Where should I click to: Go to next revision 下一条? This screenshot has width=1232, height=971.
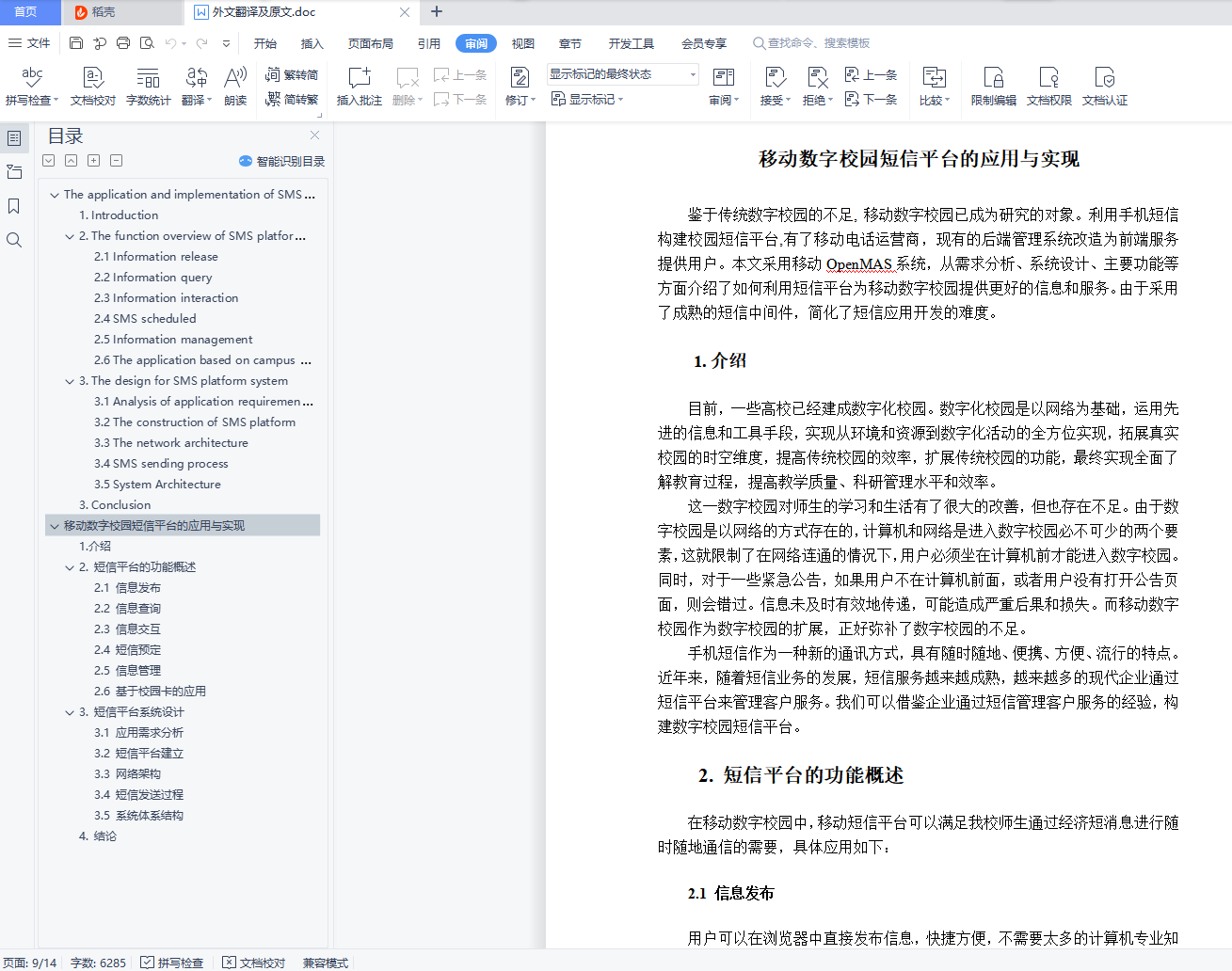click(x=871, y=99)
